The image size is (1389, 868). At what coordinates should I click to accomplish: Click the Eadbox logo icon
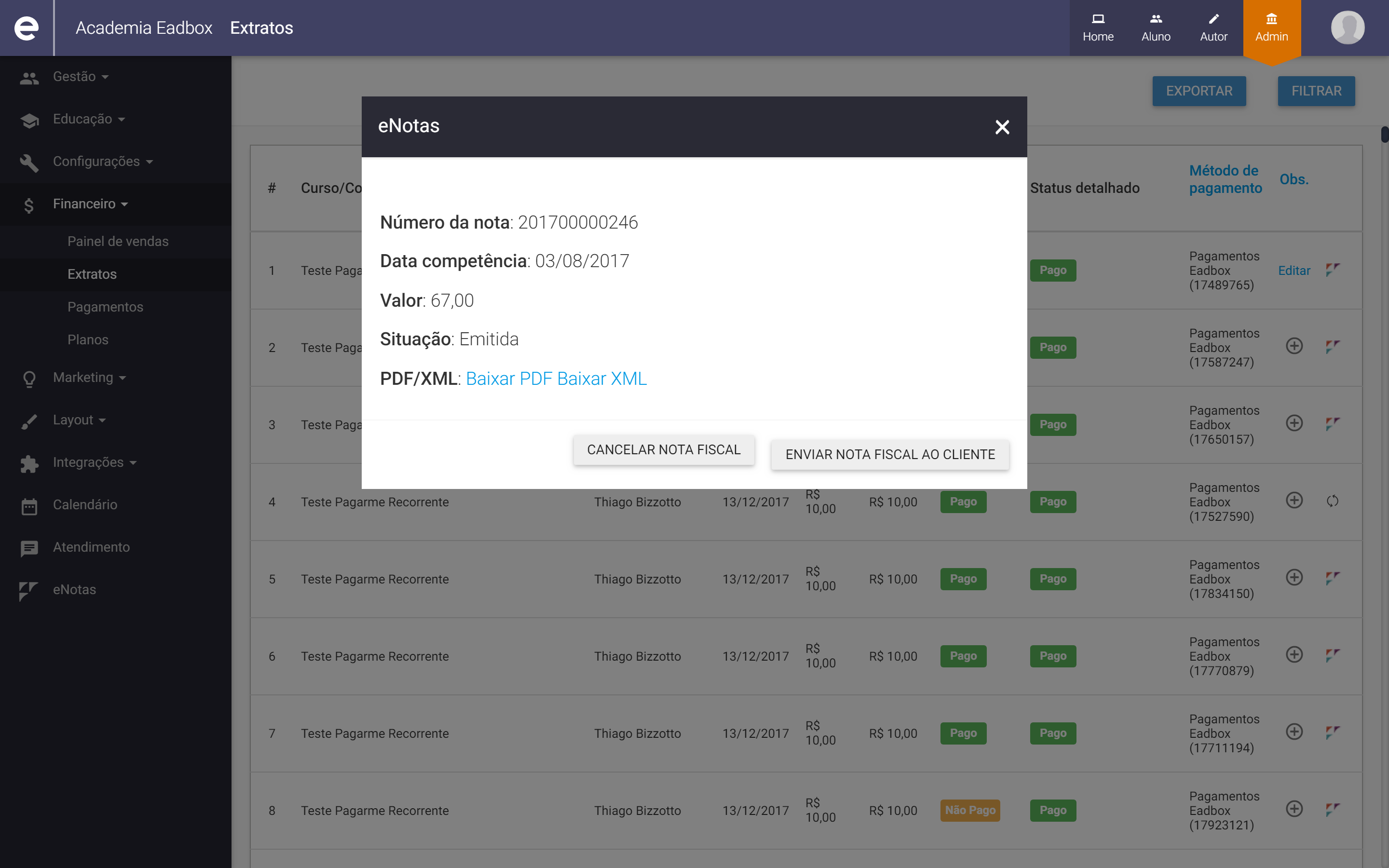tap(27, 27)
